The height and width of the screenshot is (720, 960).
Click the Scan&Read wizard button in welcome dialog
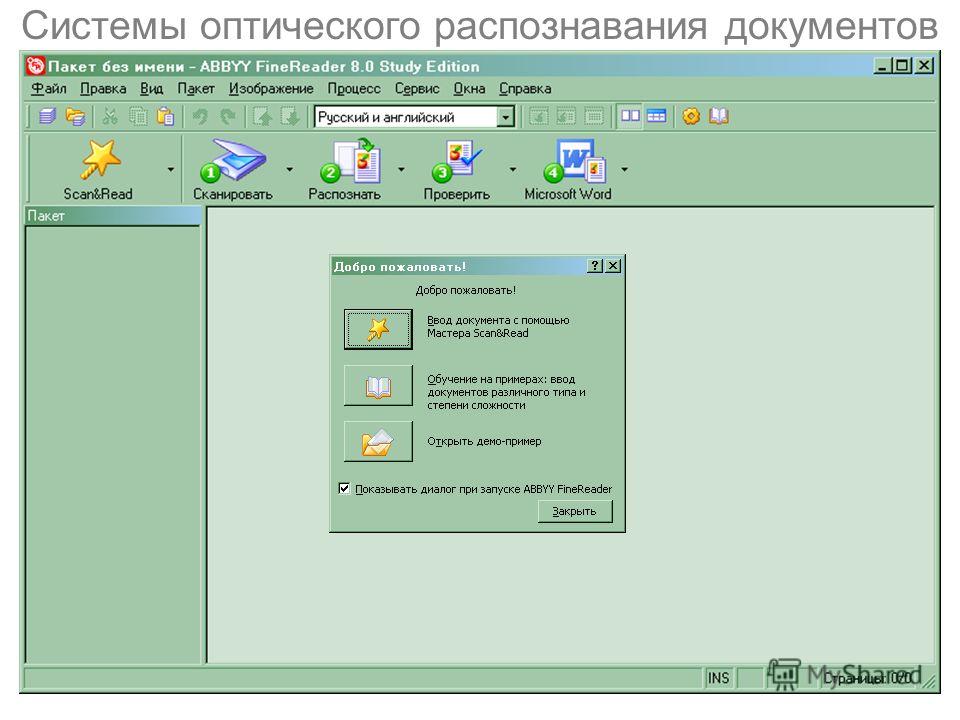click(x=378, y=329)
